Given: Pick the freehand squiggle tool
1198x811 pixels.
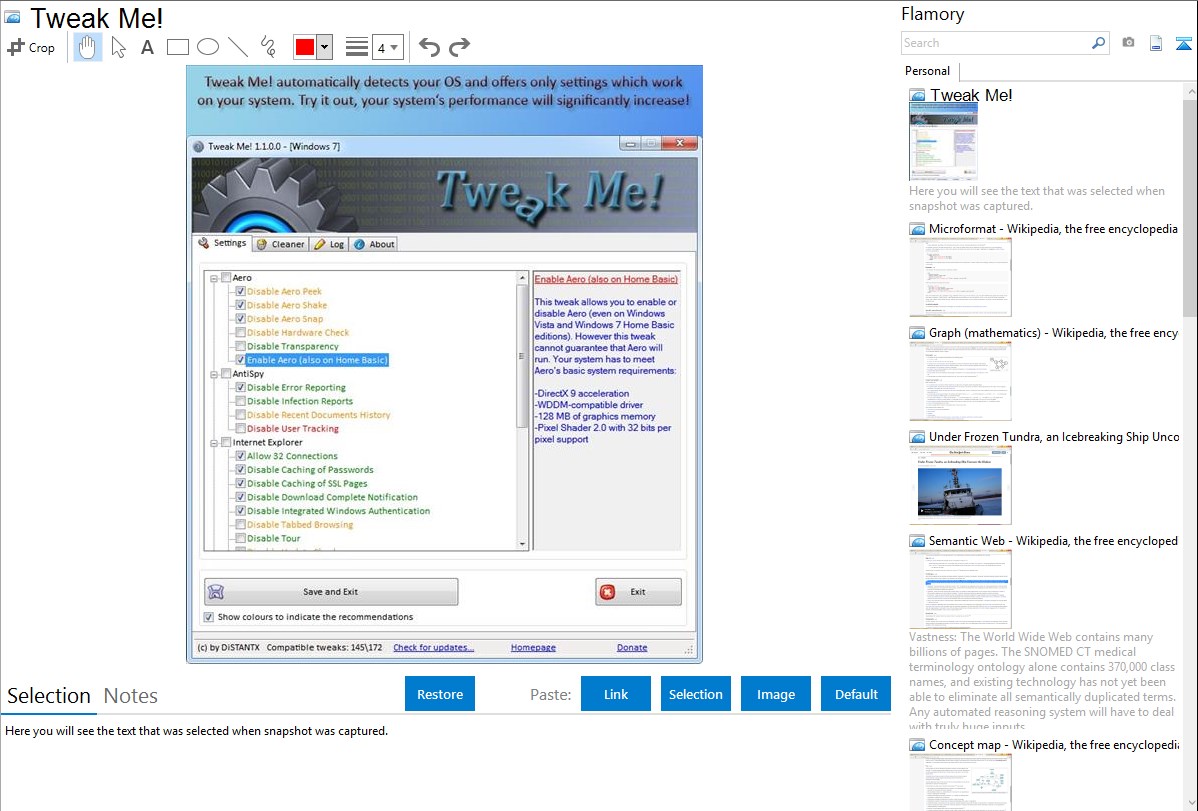Looking at the screenshot, I should (x=268, y=47).
